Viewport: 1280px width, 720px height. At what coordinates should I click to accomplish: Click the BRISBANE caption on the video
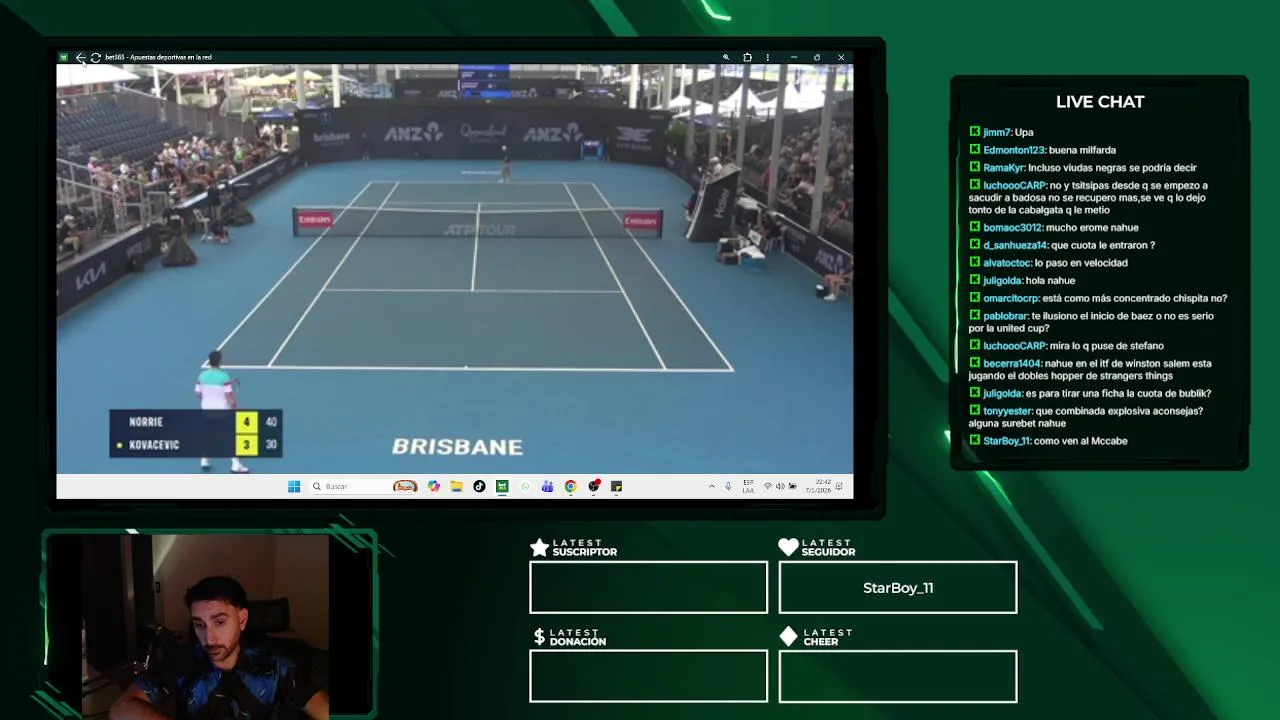(x=457, y=447)
